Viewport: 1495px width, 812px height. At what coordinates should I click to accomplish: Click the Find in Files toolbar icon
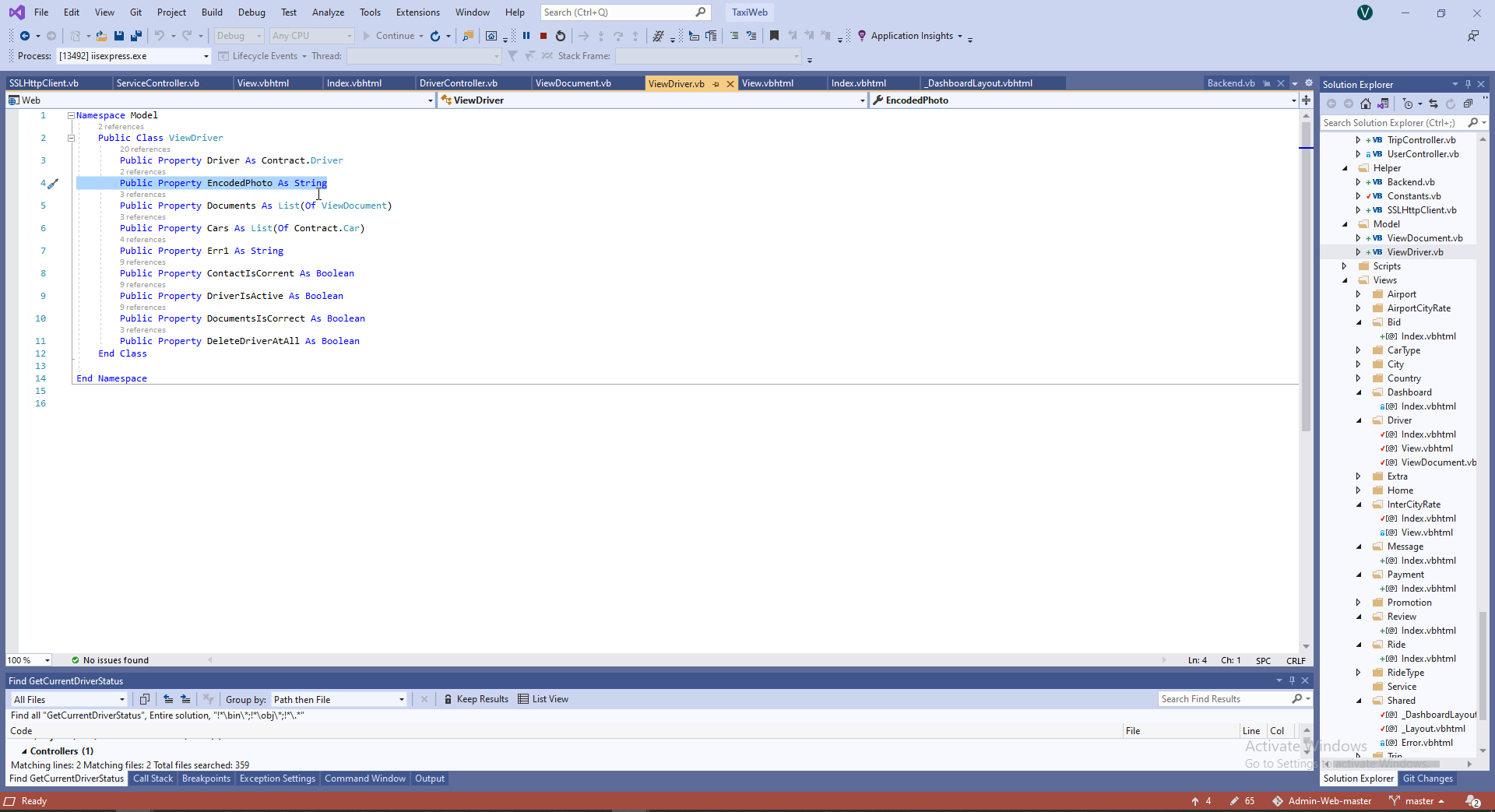468,36
